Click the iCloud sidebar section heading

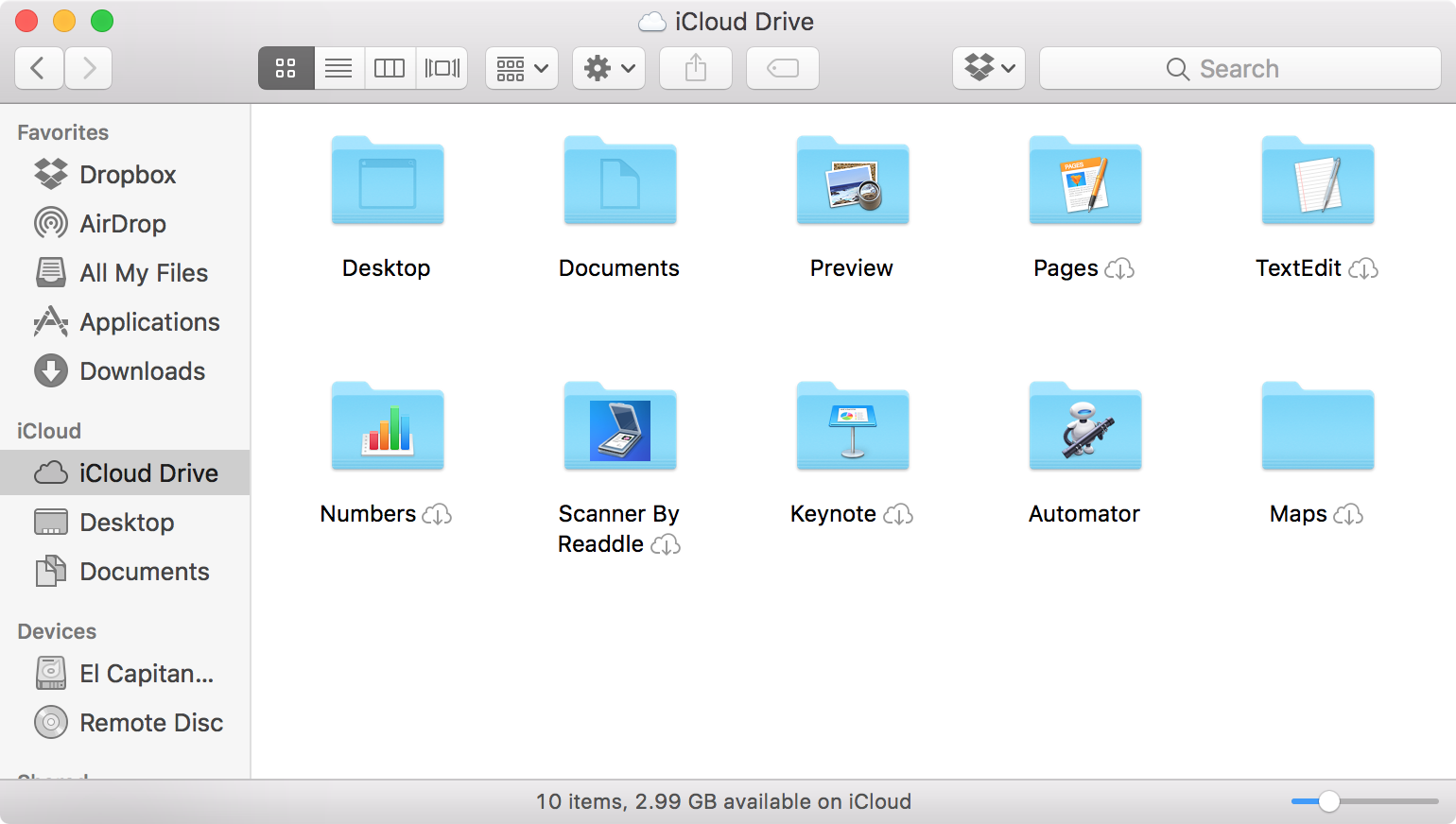click(49, 431)
